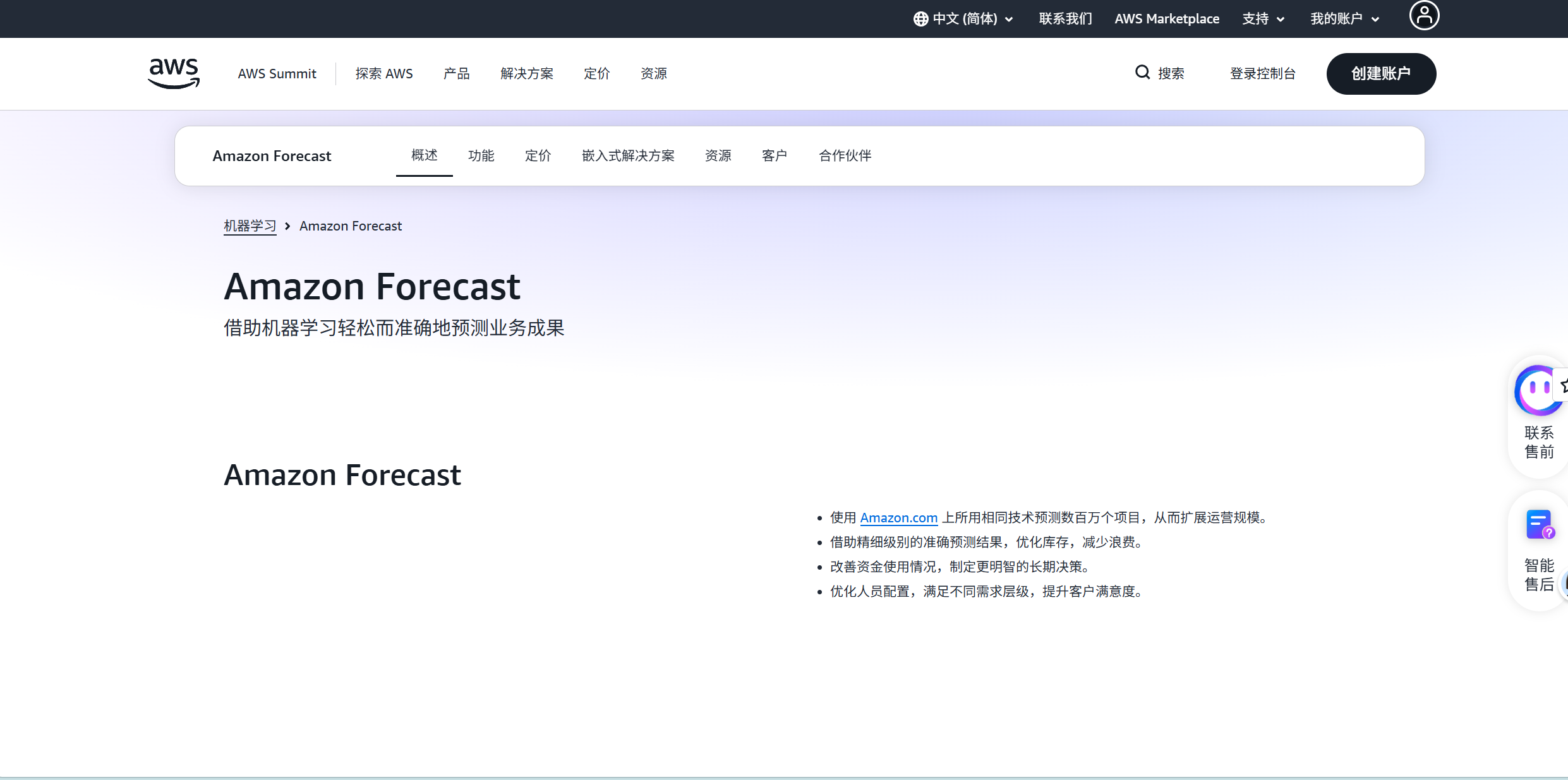This screenshot has height=780, width=1568.
Task: Click the search magnifier icon
Action: pos(1142,73)
